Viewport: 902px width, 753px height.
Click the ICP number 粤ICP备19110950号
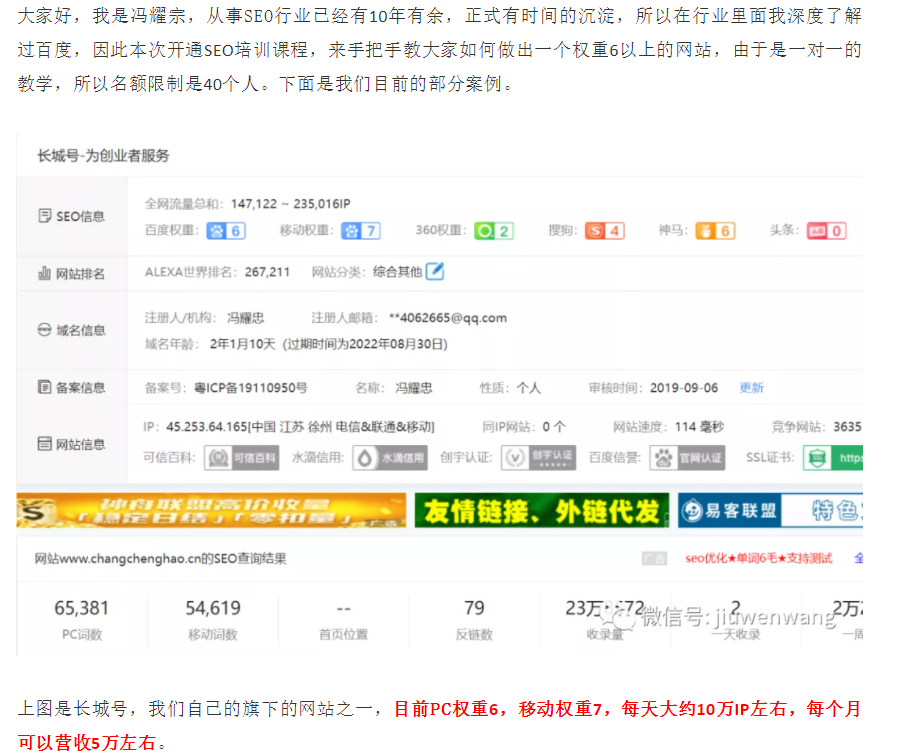(x=251, y=388)
